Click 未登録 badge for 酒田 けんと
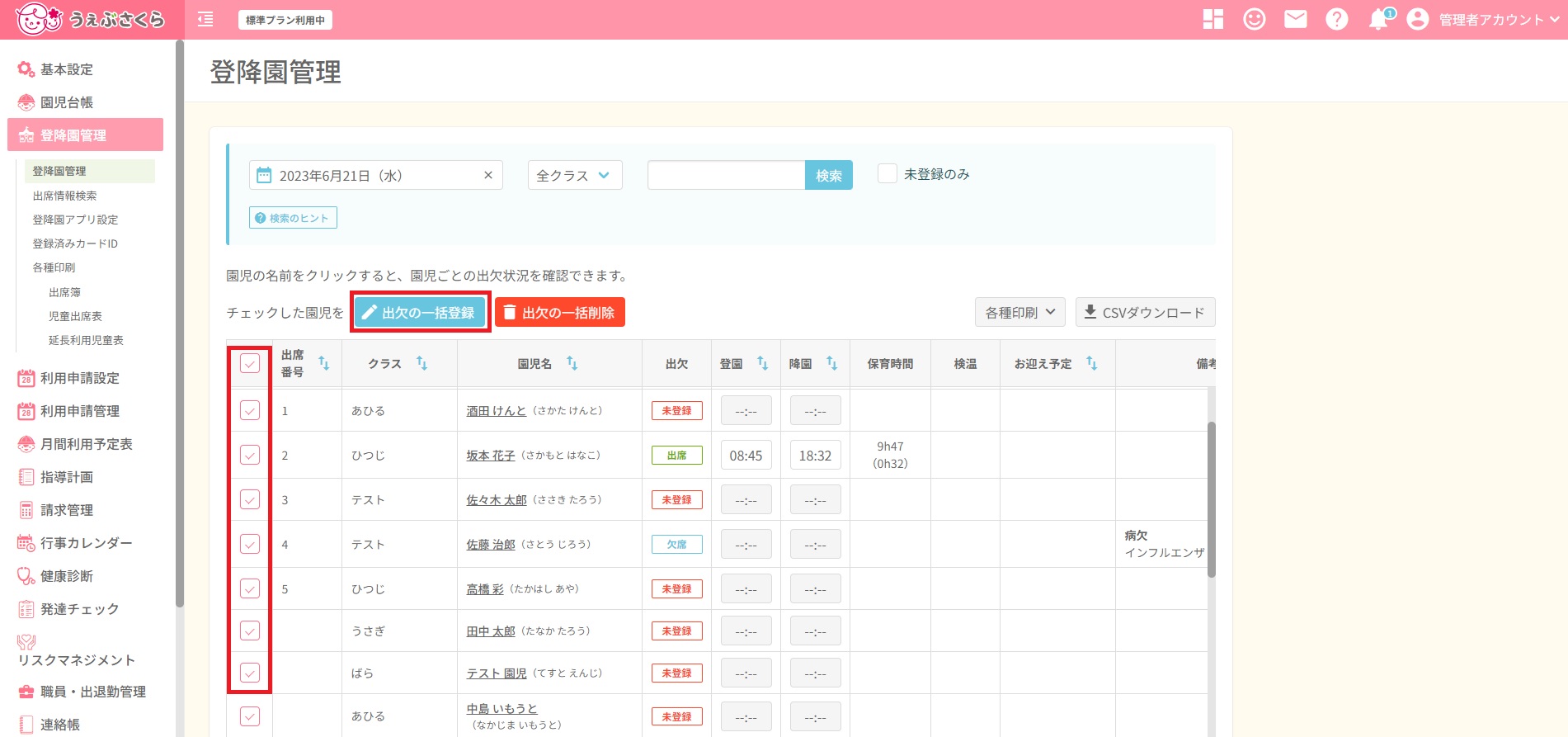This screenshot has width=1568, height=737. click(x=677, y=410)
